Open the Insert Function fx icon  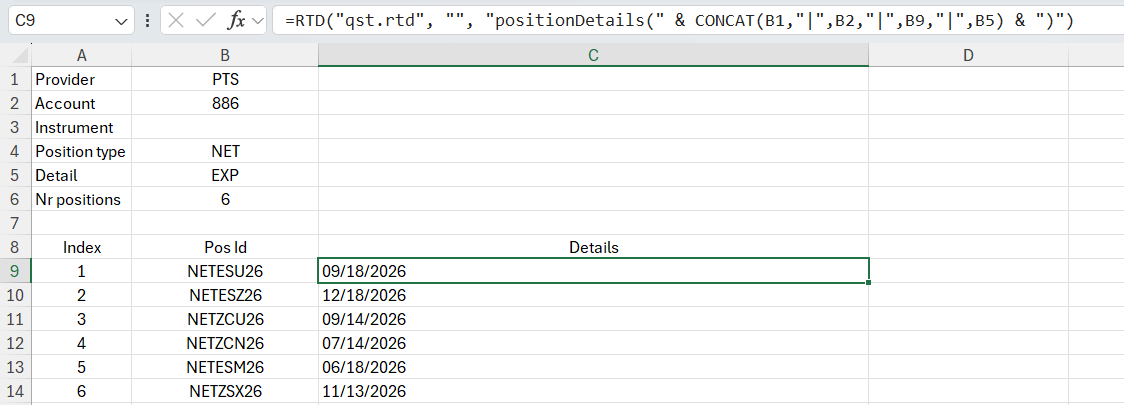point(236,21)
